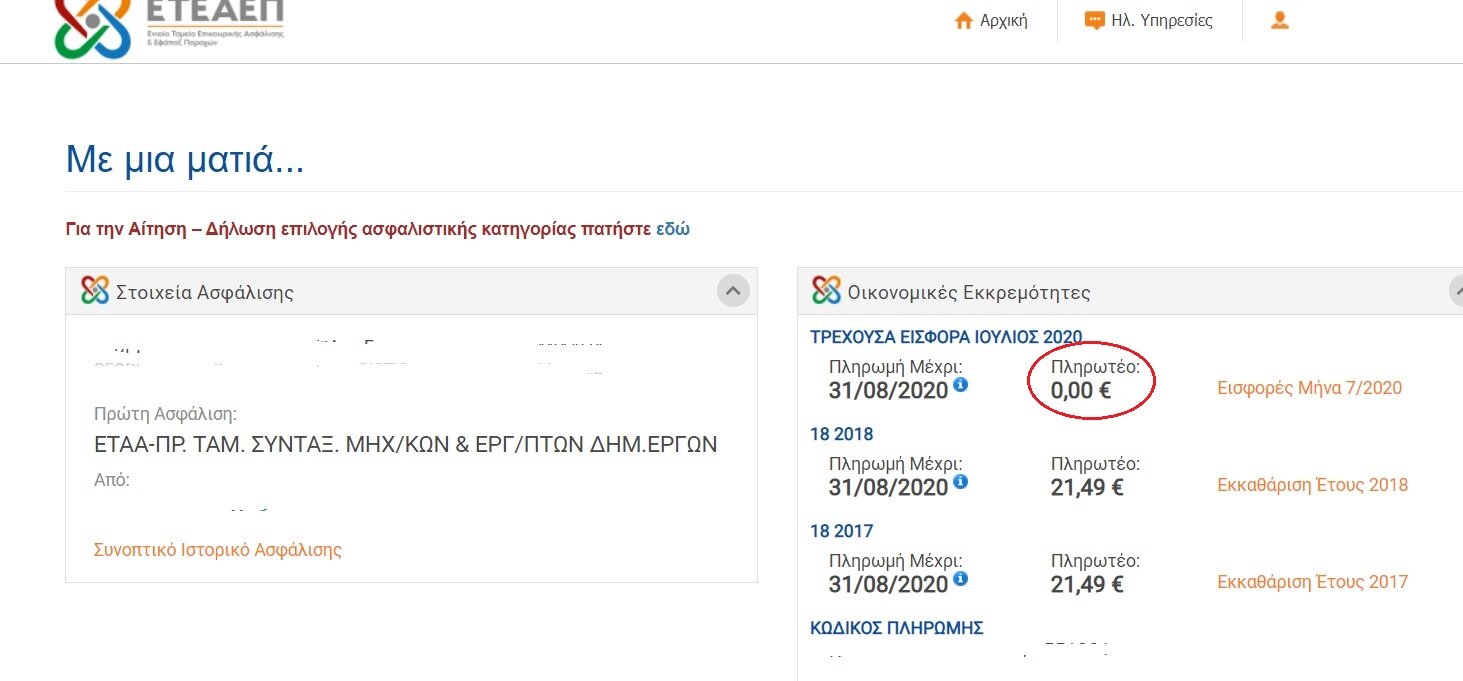Click info icon for Ιούλιος 2020 due date
The width and height of the screenshot is (1463, 681).
[x=960, y=384]
